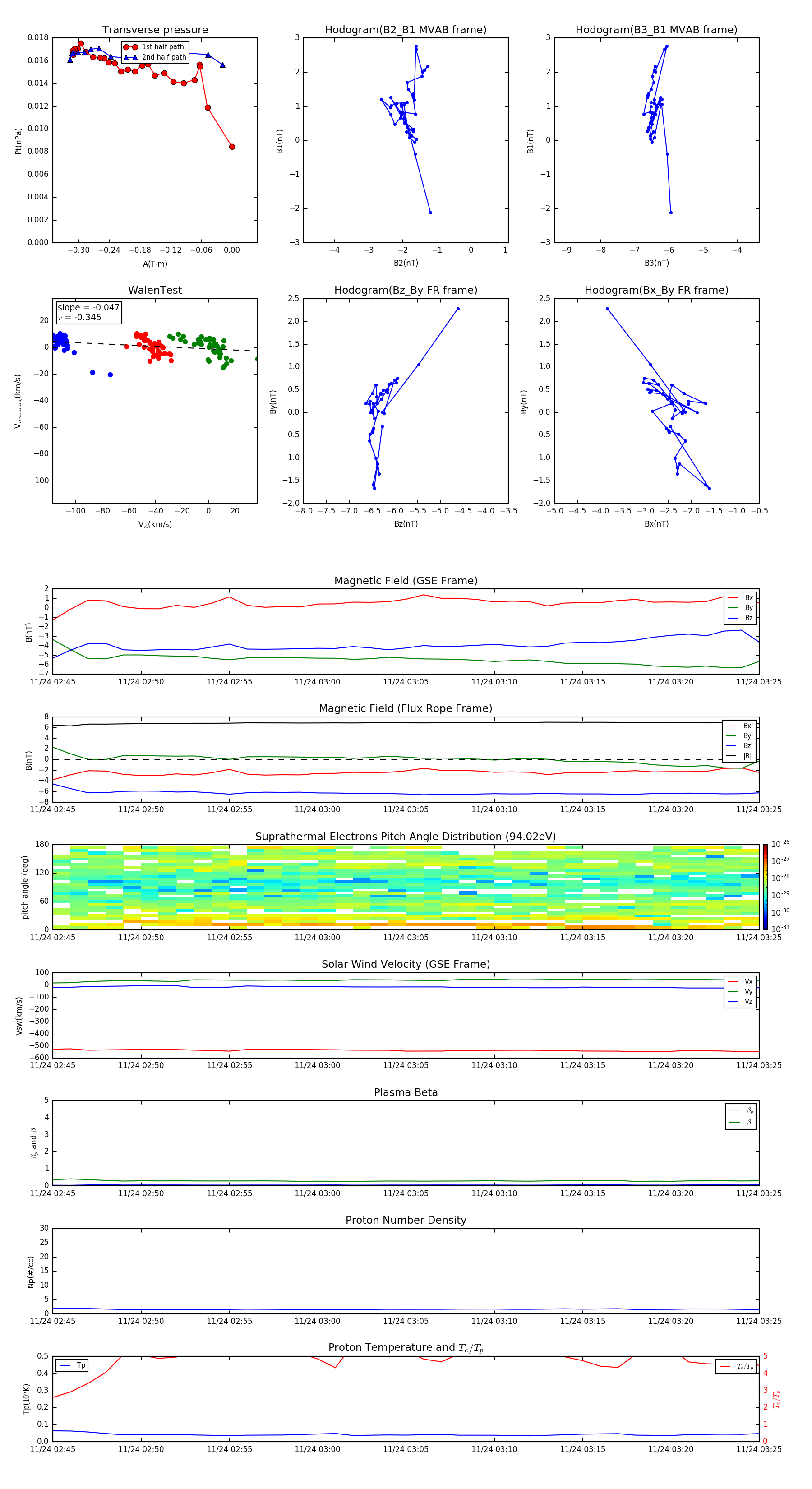Viewport: 812px width, 1489px height.
Task: Select Vz in velocity legend
Action: pos(740,1002)
